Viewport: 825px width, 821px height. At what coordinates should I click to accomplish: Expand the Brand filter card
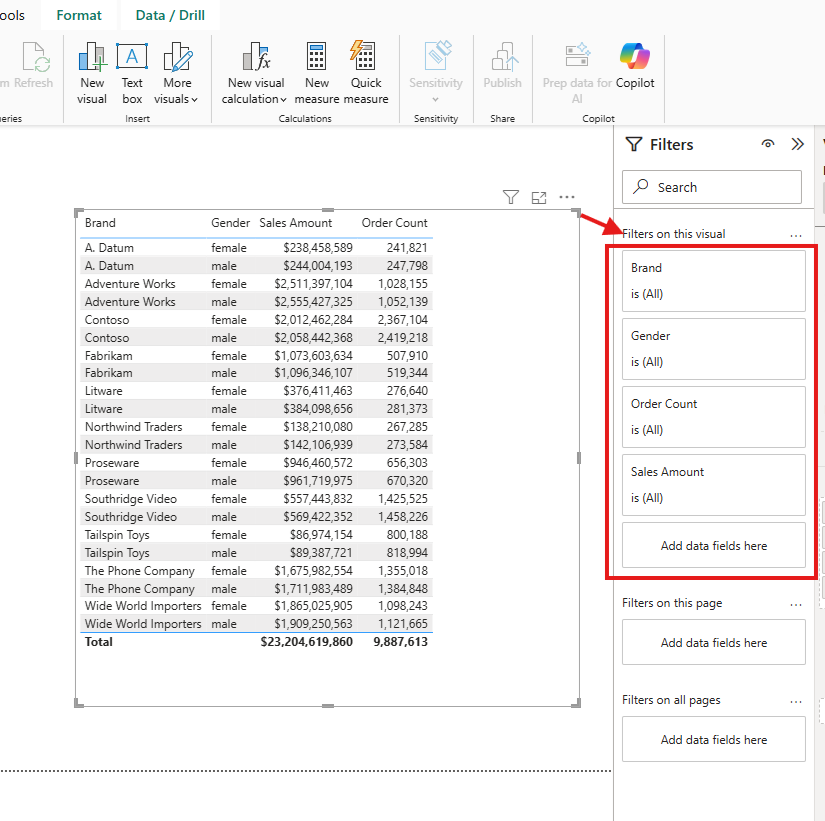point(714,281)
